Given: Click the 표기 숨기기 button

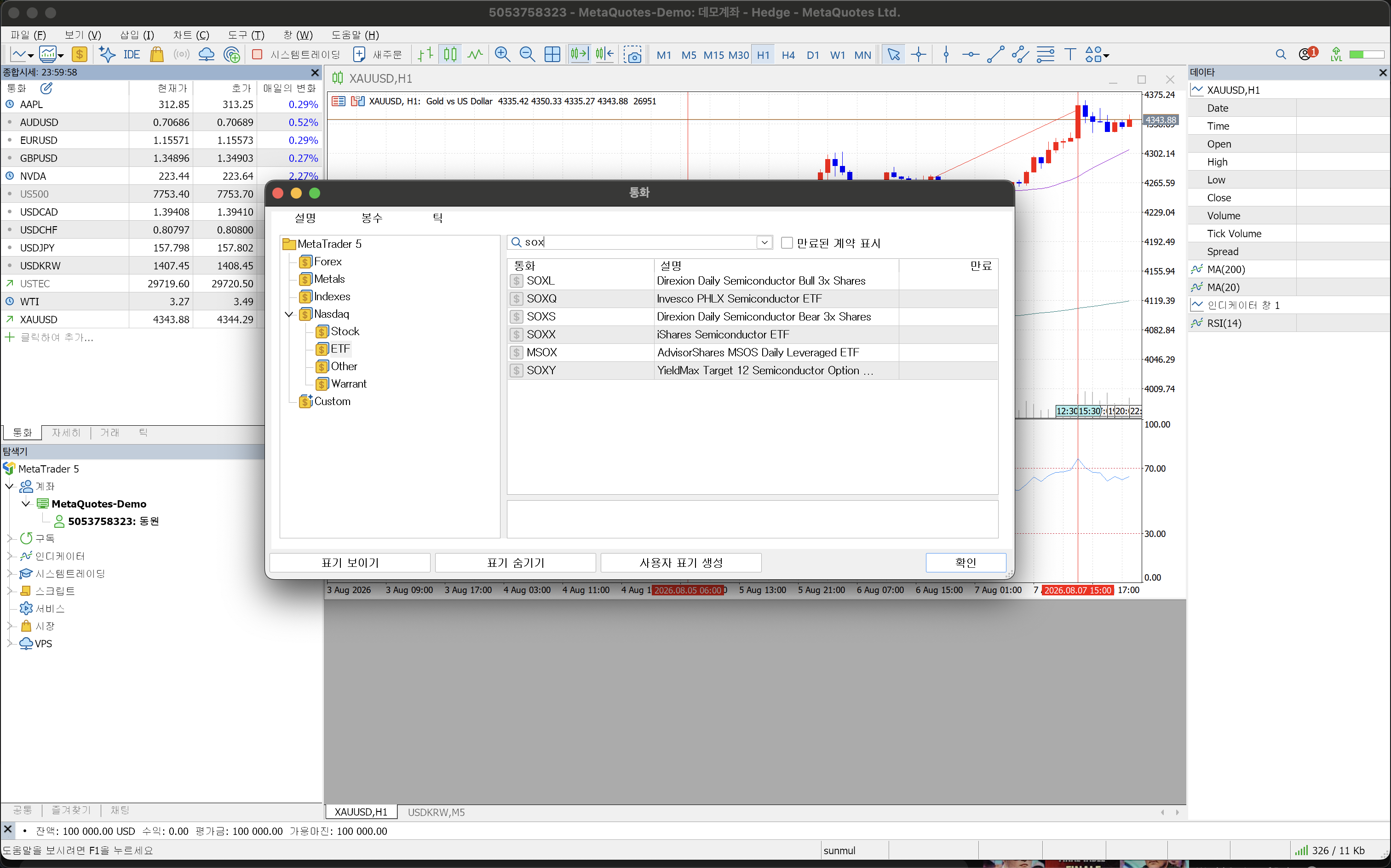Looking at the screenshot, I should pos(515,563).
